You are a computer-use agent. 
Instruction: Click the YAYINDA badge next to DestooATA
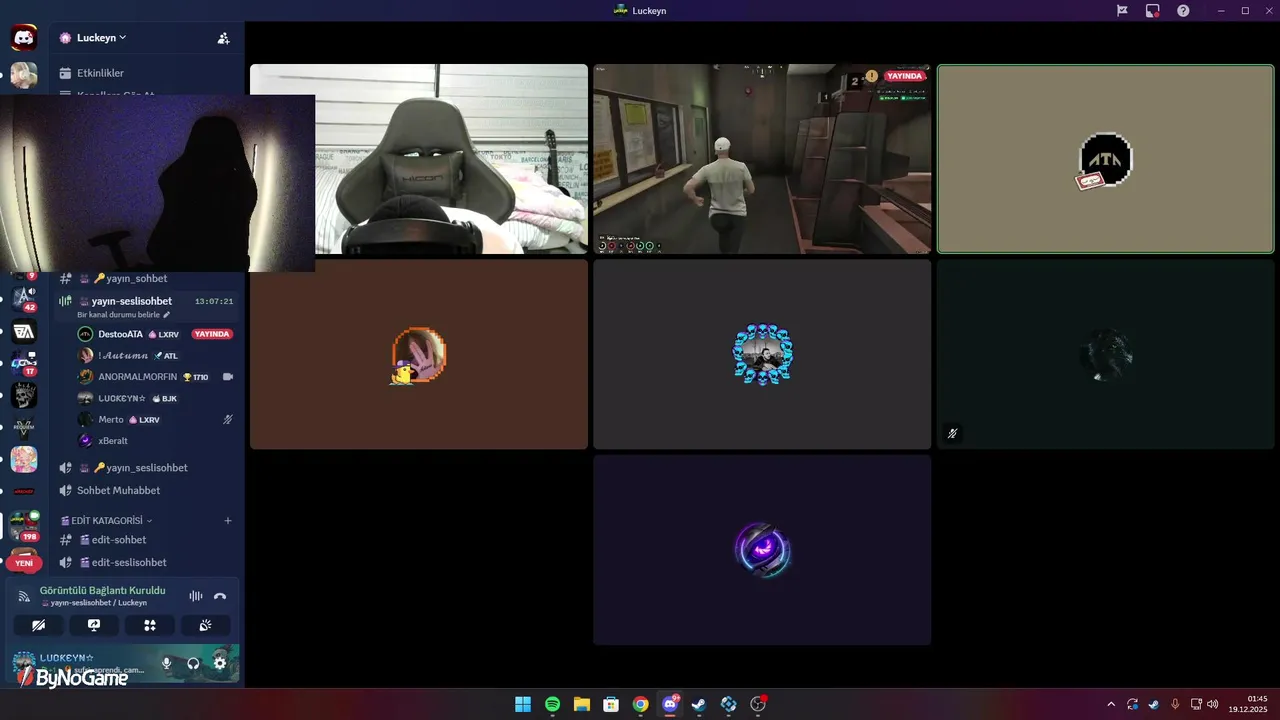point(212,334)
